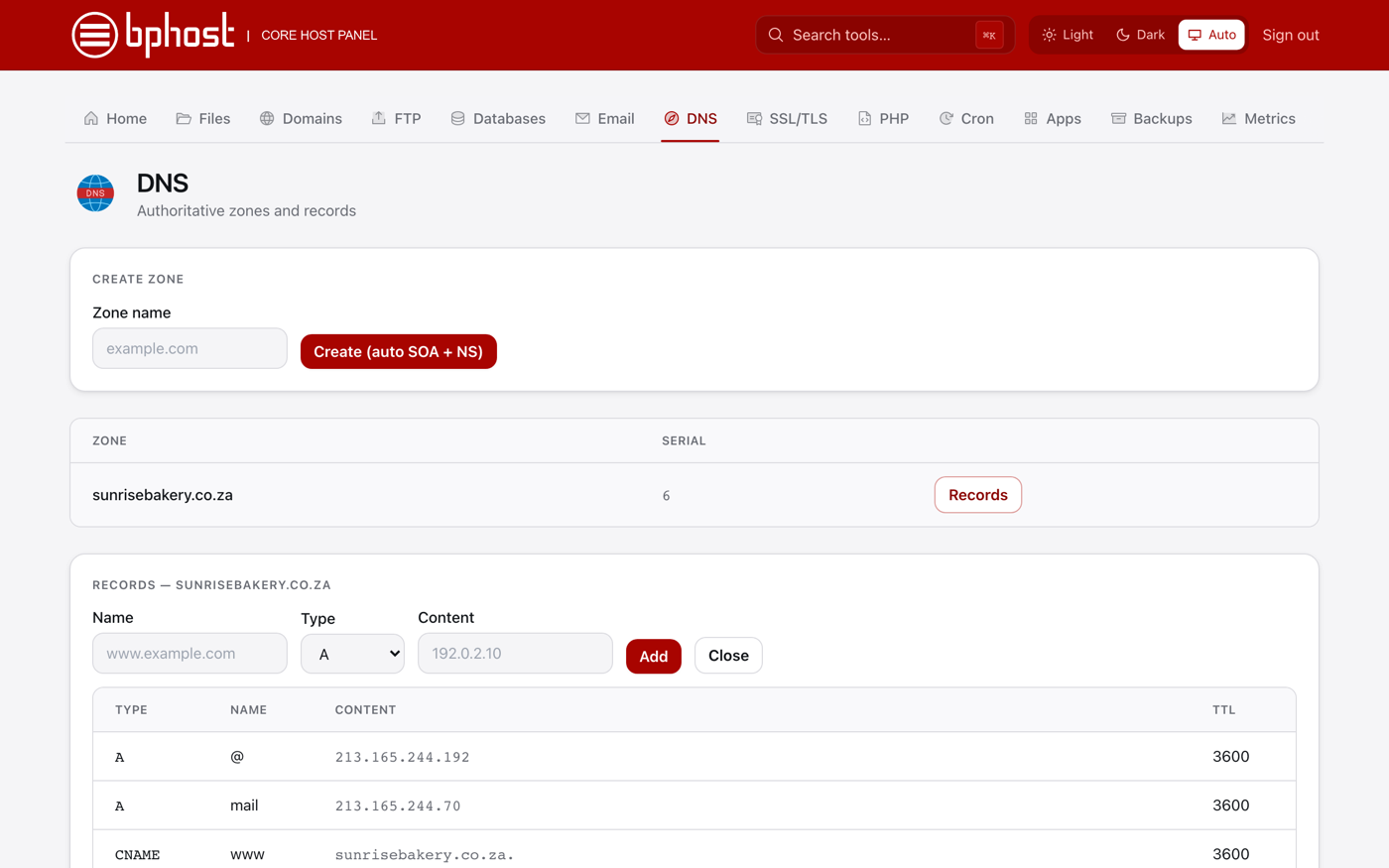The image size is (1389, 868).
Task: Open the Home tab
Action: (115, 118)
